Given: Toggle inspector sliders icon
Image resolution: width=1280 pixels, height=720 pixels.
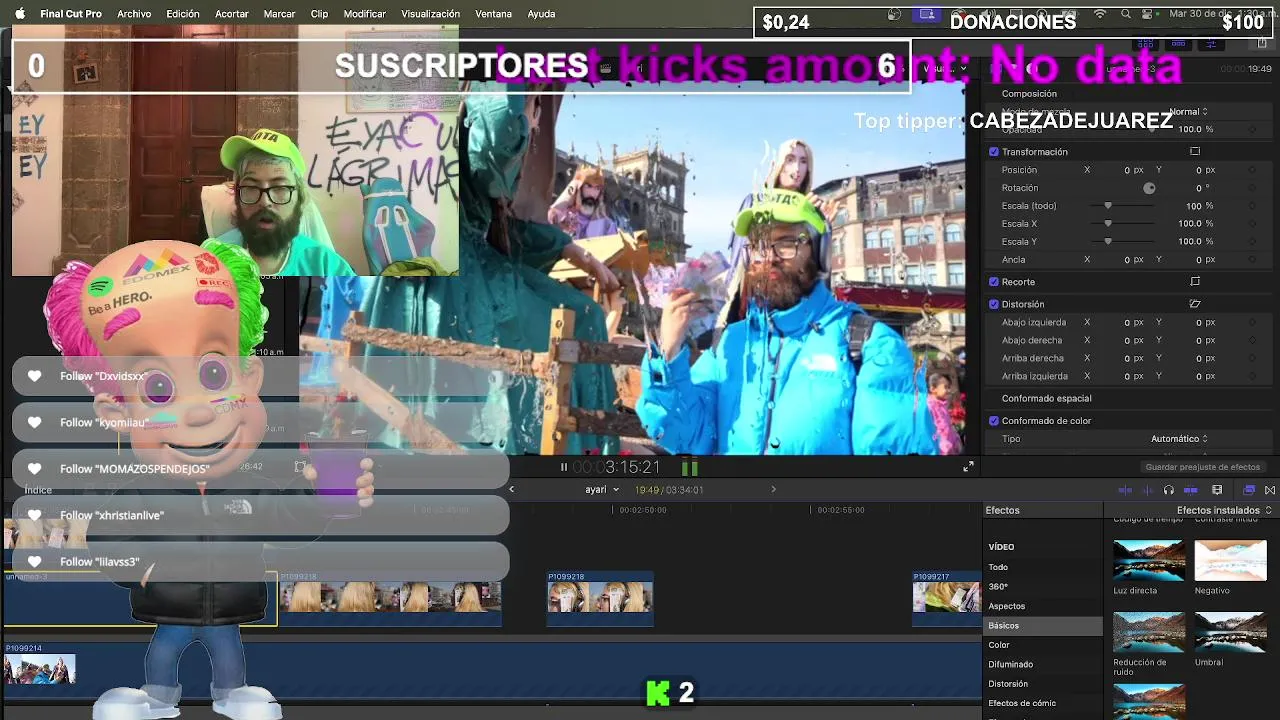Looking at the screenshot, I should [1211, 44].
